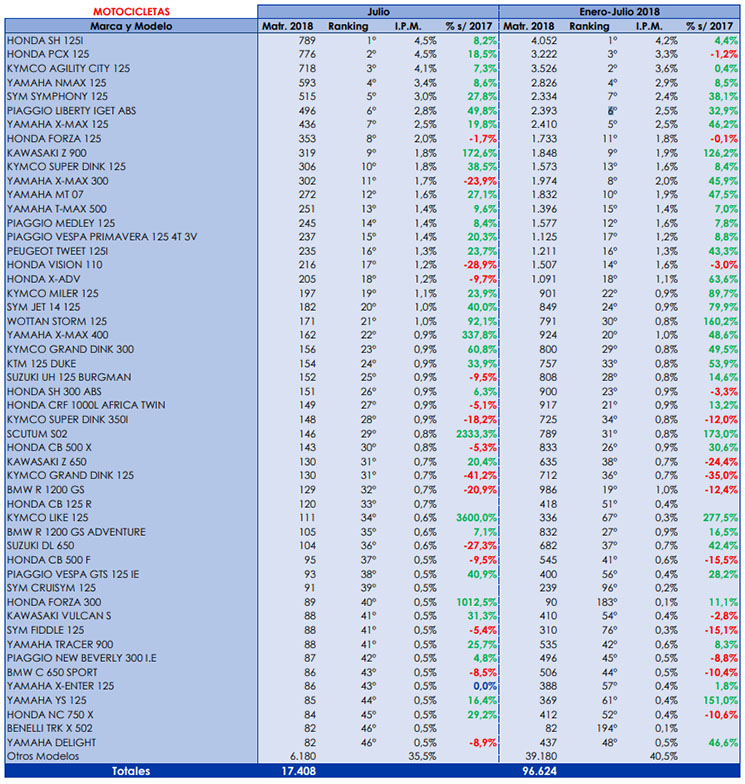Screen dimensions: 745x784
Task: Click the SYM SYMPHONY 125 cell
Action: click(57, 96)
